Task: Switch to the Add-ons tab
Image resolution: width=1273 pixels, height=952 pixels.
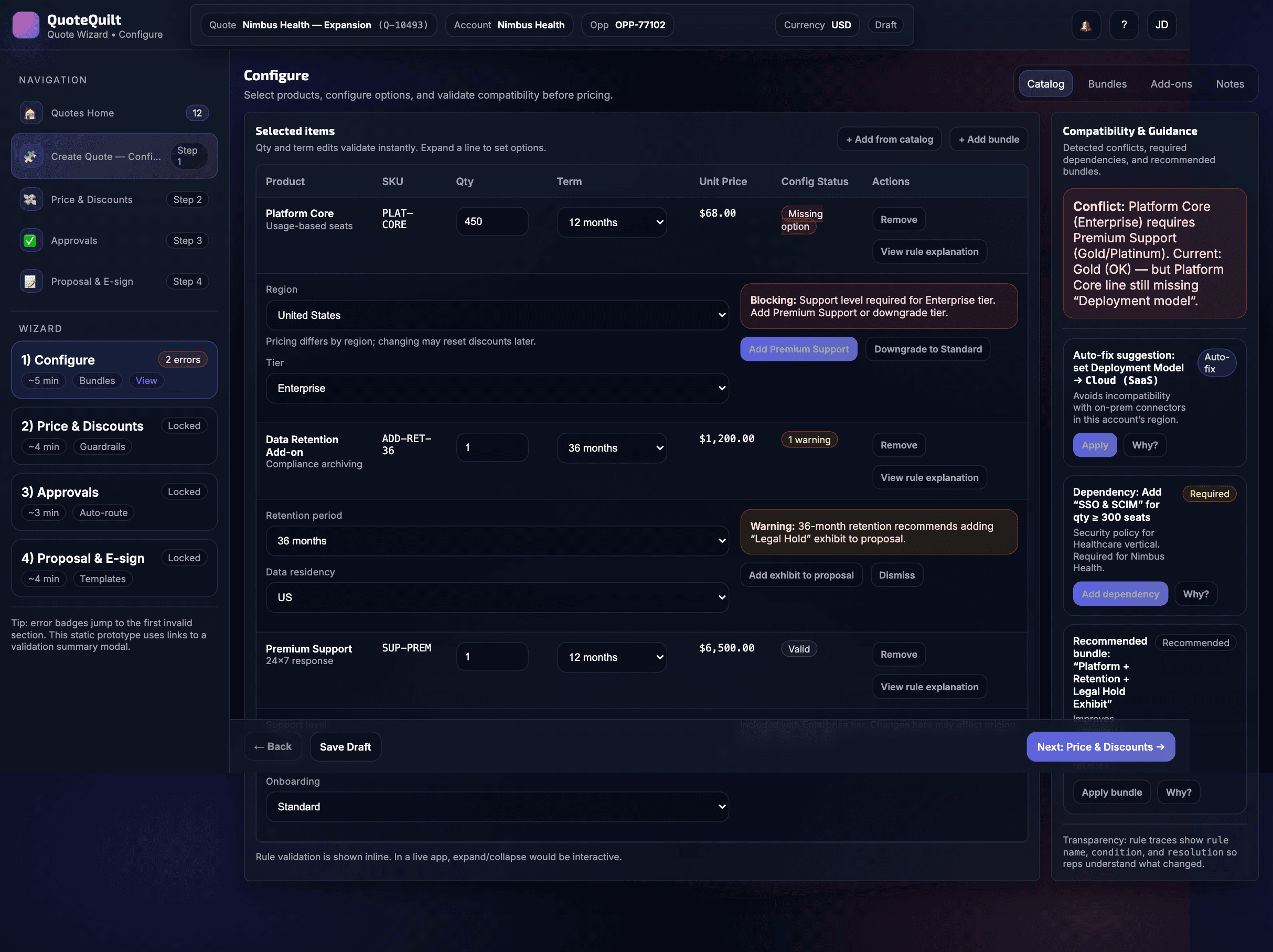Action: click(x=1171, y=84)
